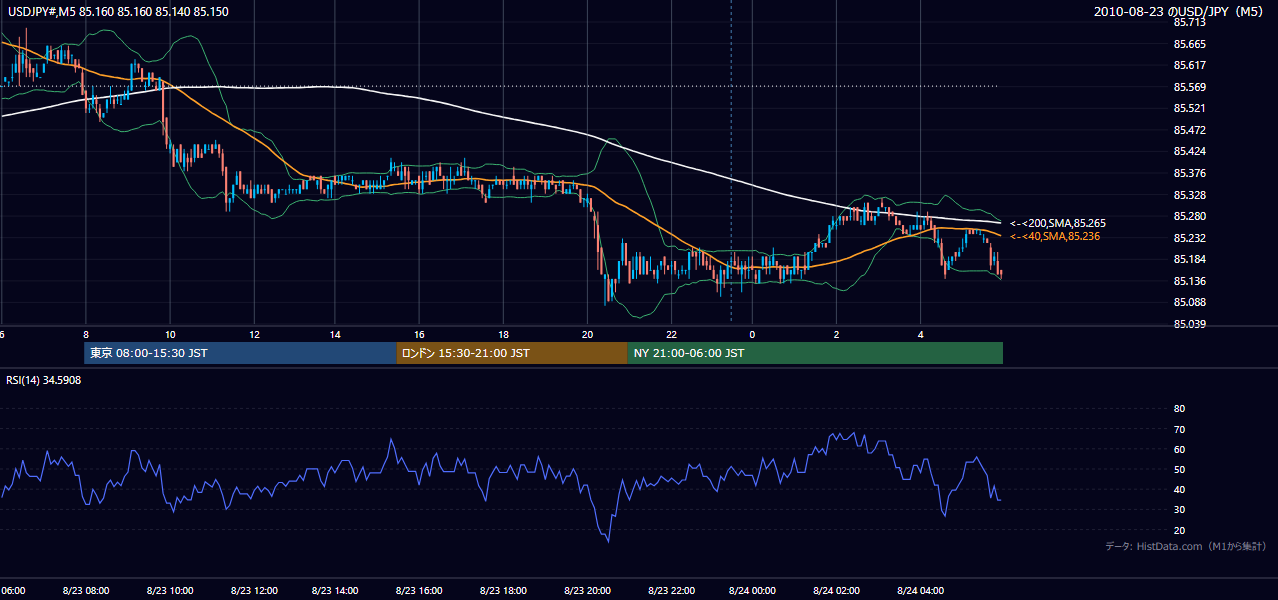The image size is (1278, 600).
Task: Click RSI scale value 80
Action: coord(1179,409)
